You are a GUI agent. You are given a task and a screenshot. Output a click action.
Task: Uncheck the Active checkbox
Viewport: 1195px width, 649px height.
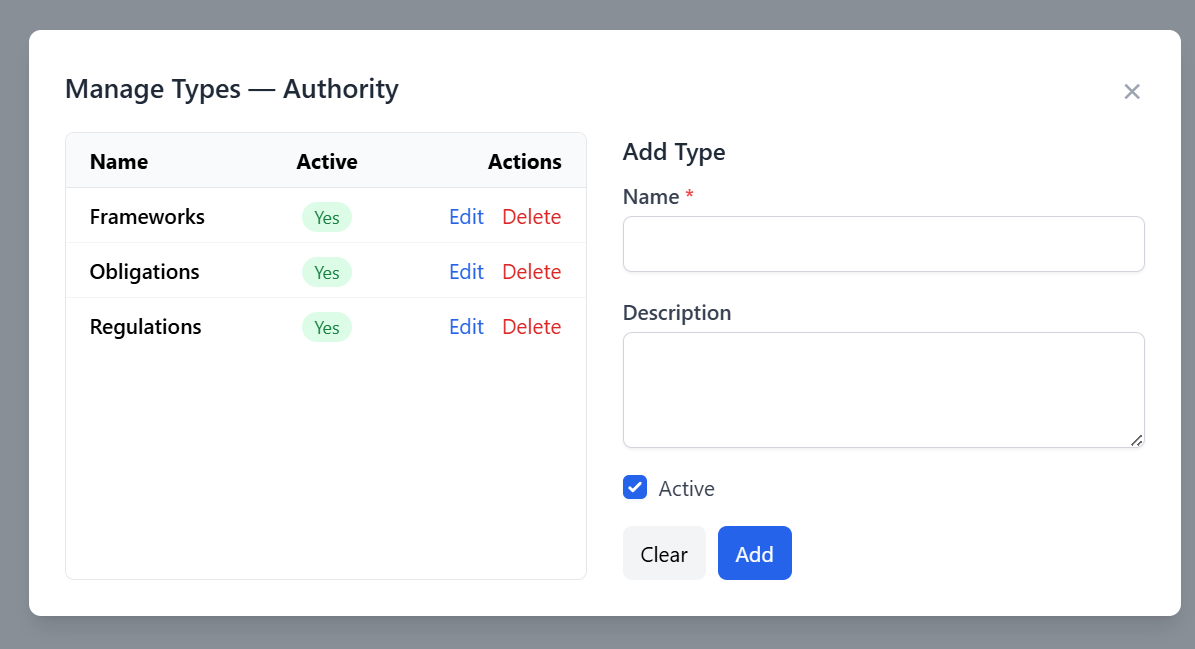click(635, 487)
